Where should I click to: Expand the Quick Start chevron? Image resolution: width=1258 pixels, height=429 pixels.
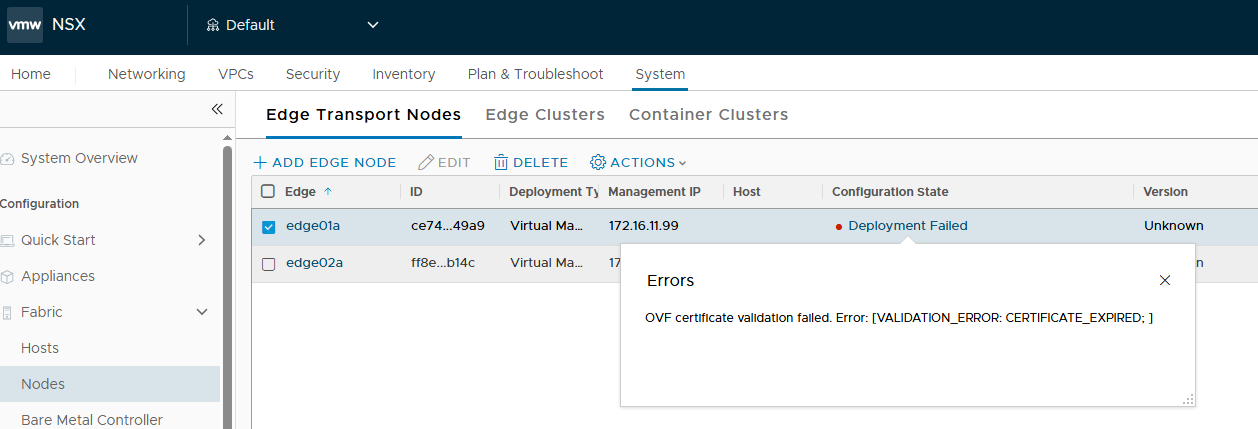click(202, 240)
